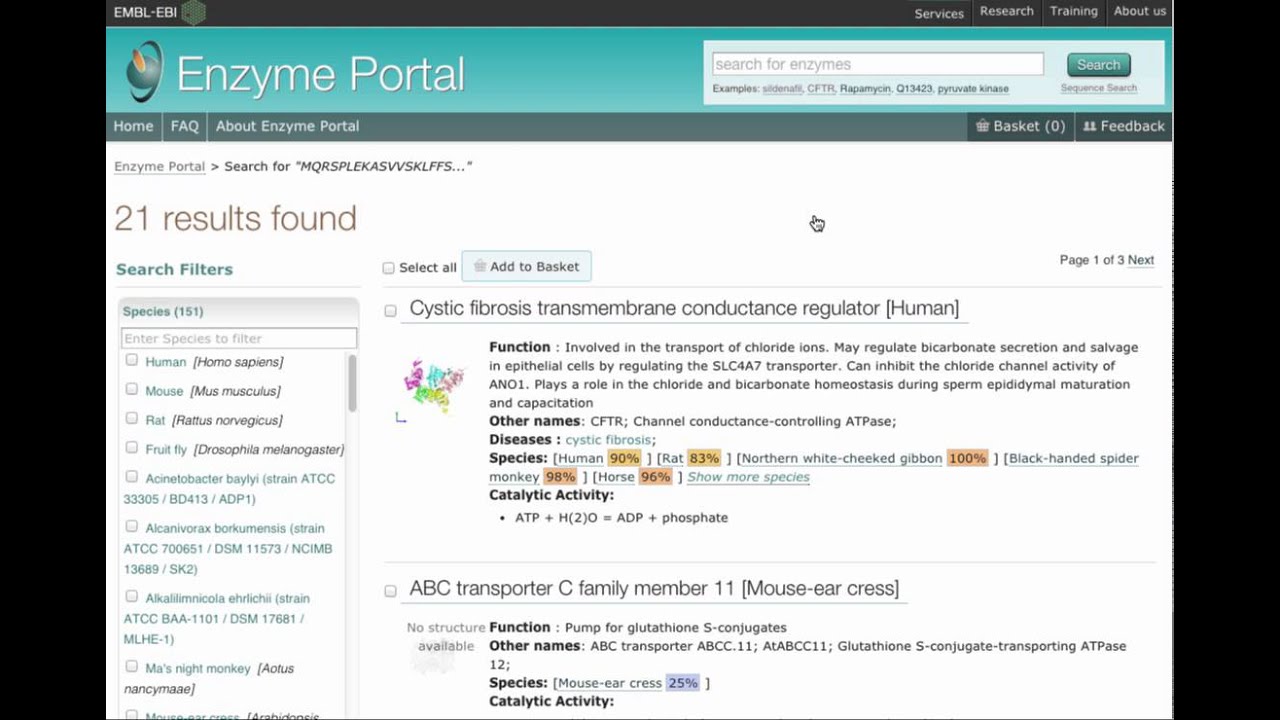Click the Add to Basket button
1280x720 pixels.
coord(526,267)
